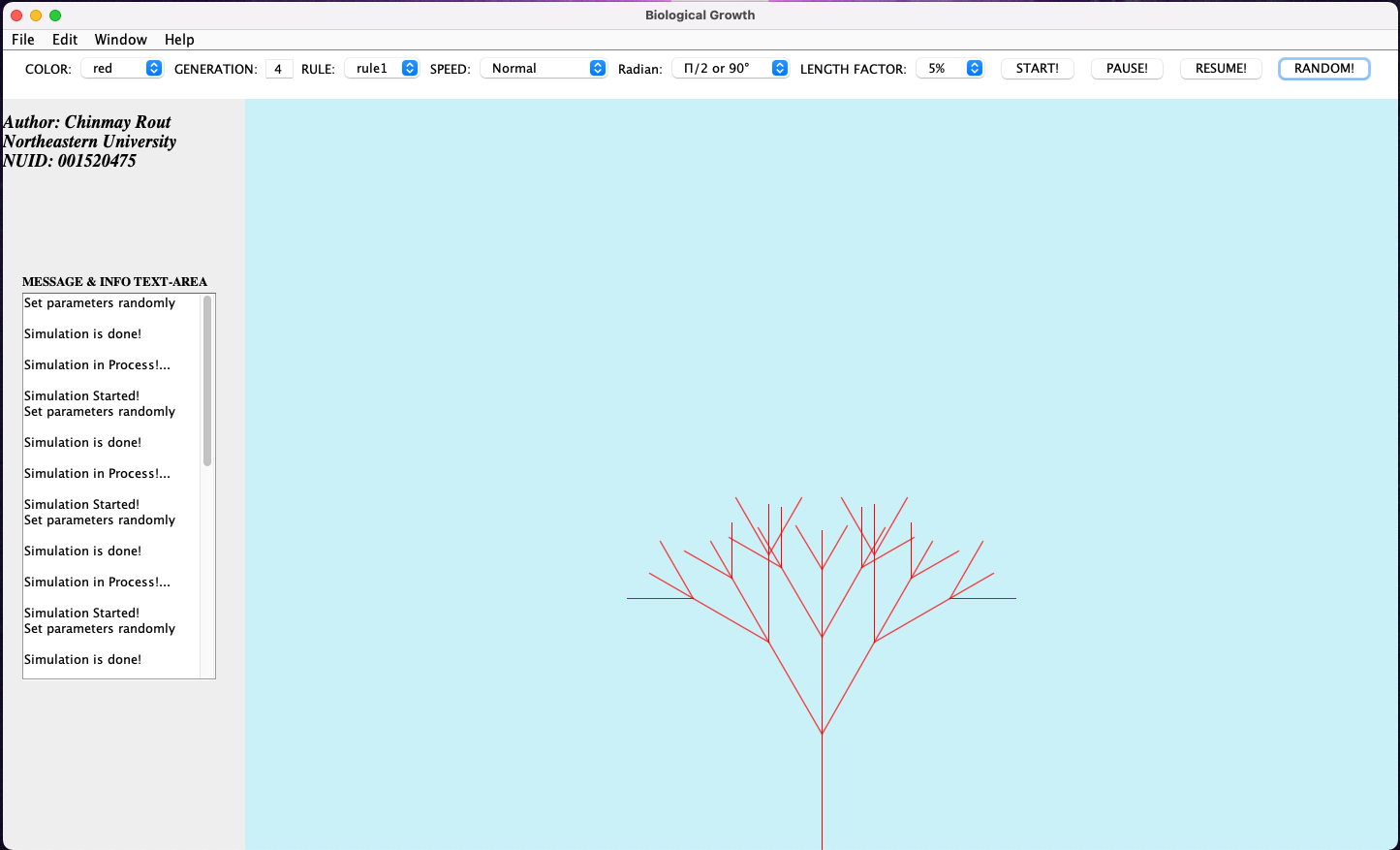Click the stepper arrows on the COLOR combo box
This screenshot has width=1400, height=850.
(x=154, y=68)
